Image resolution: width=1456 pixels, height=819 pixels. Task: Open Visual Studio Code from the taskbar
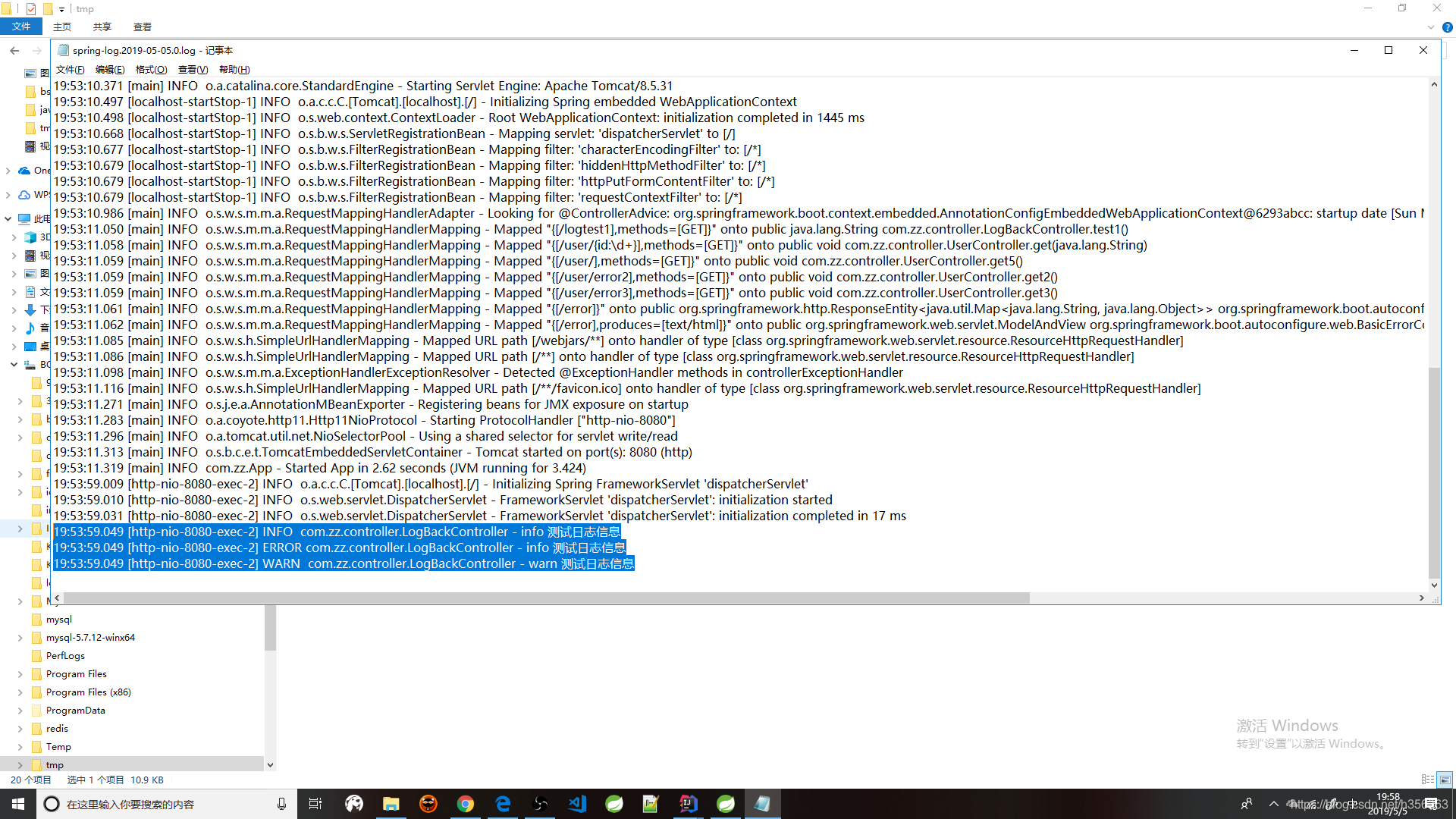click(x=577, y=804)
